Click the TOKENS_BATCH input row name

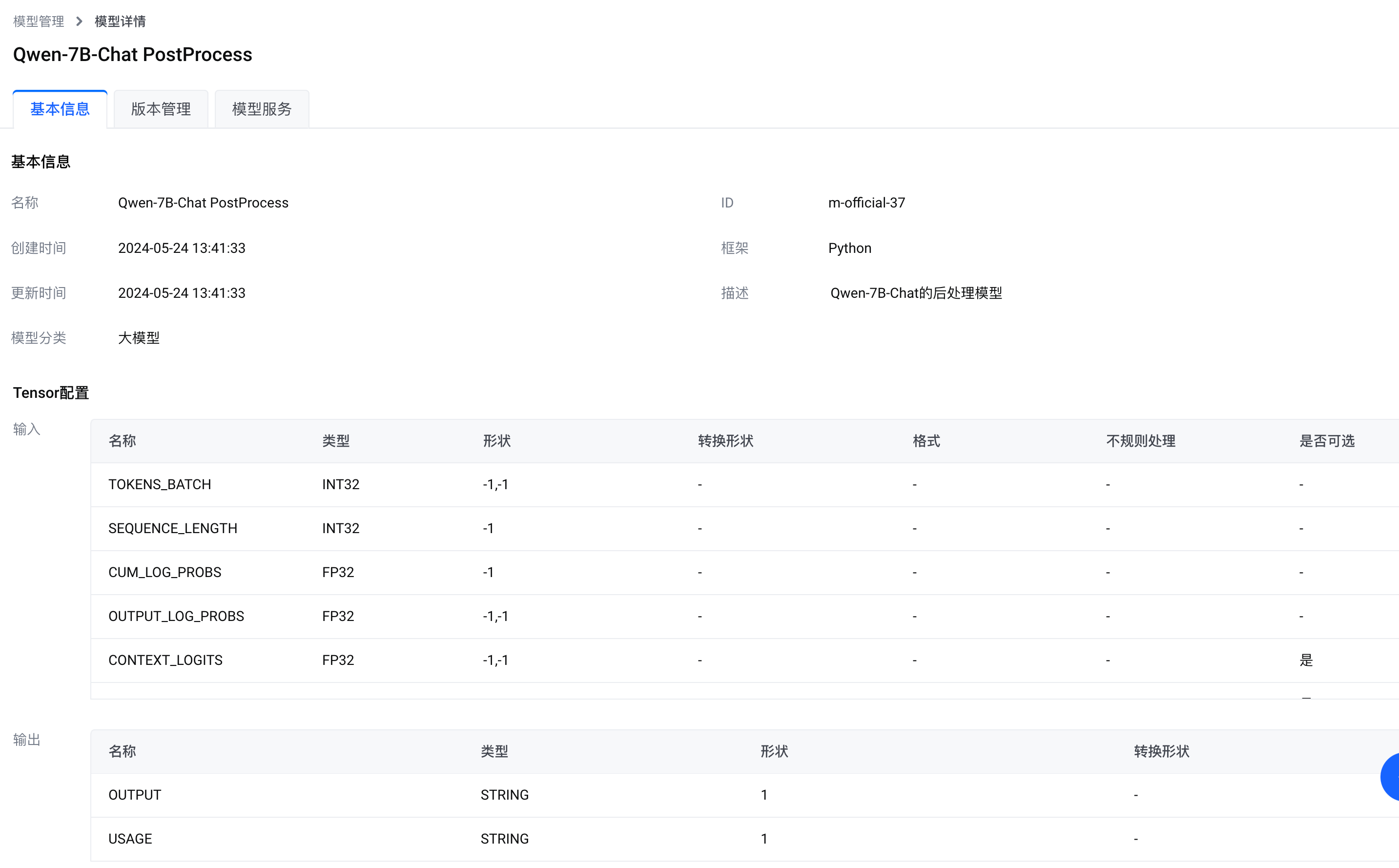[160, 484]
